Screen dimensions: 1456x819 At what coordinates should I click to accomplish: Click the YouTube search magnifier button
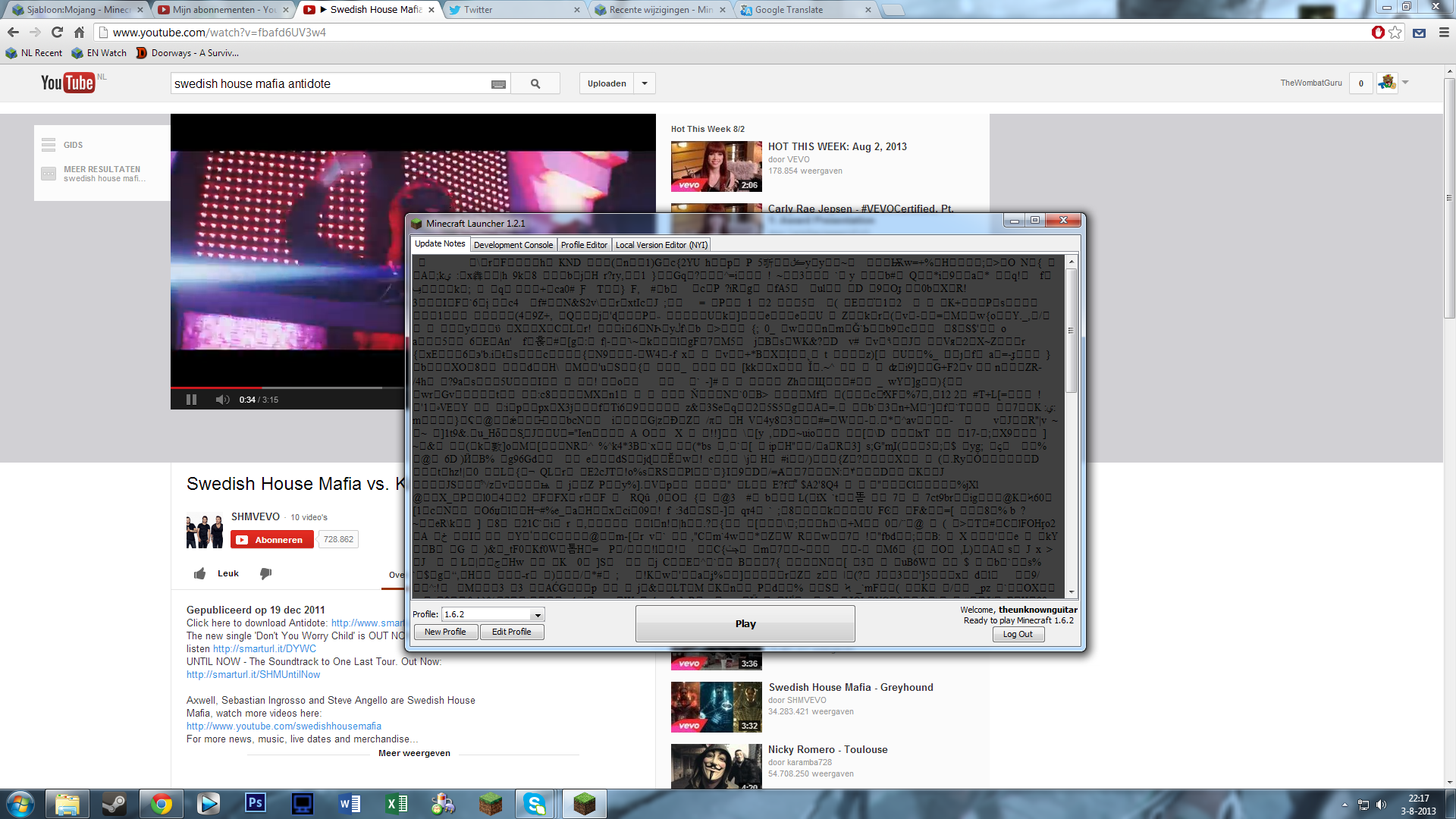535,83
